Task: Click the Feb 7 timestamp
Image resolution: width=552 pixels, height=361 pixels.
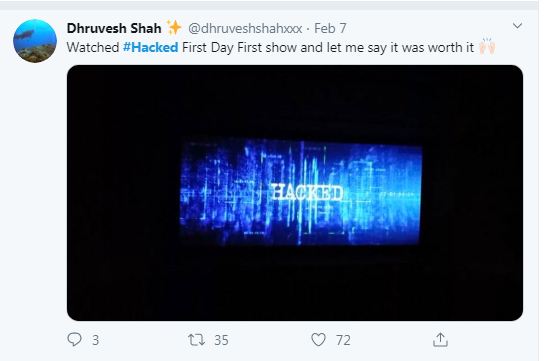Action: 330,28
